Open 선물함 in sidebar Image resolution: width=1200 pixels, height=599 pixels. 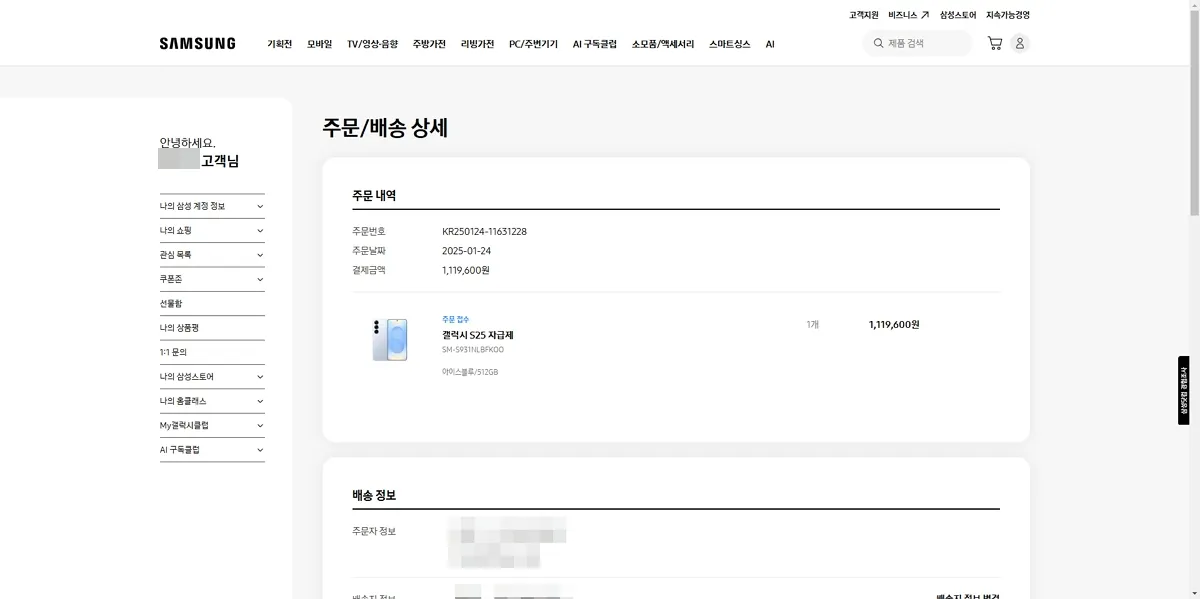(171, 303)
